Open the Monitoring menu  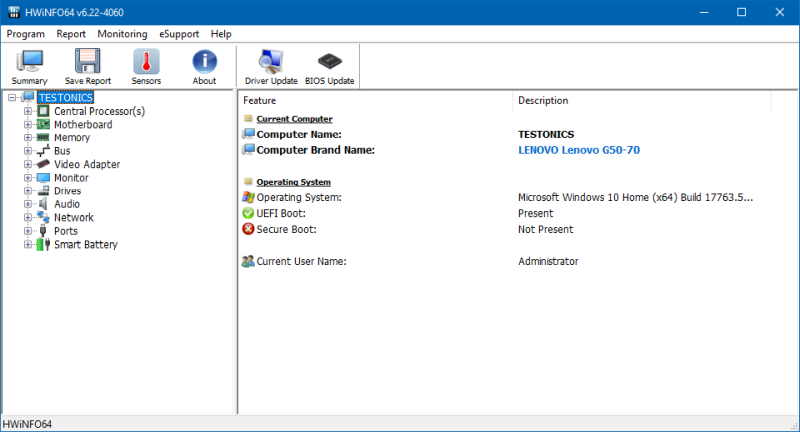[x=122, y=33]
